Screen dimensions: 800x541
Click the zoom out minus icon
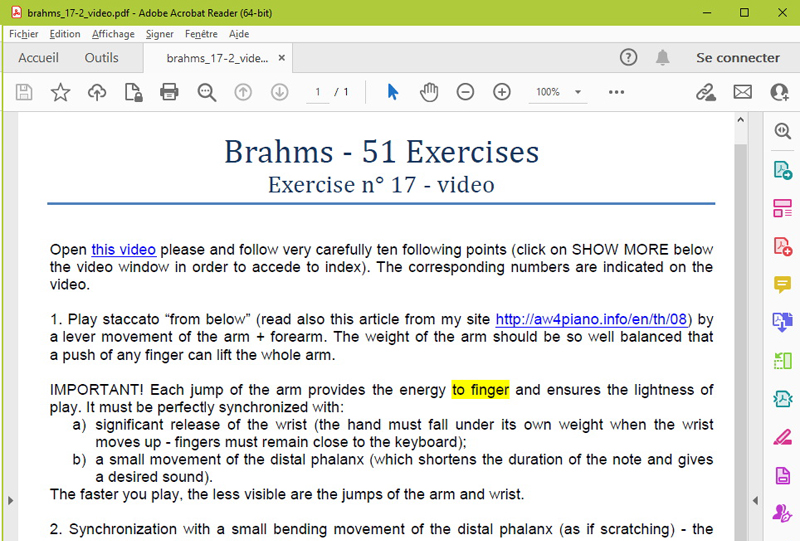465,92
